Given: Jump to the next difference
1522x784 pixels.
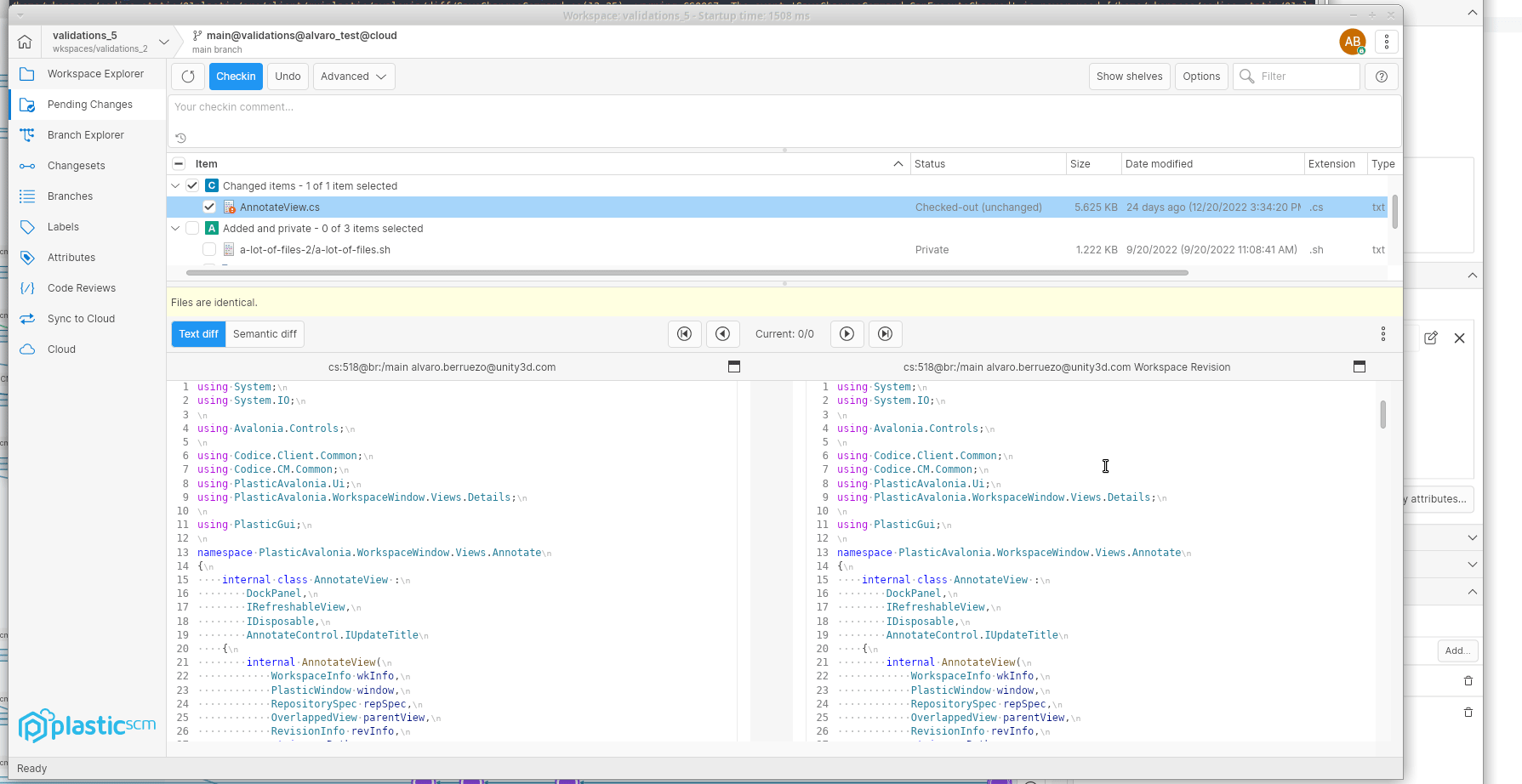Looking at the screenshot, I should (x=847, y=333).
